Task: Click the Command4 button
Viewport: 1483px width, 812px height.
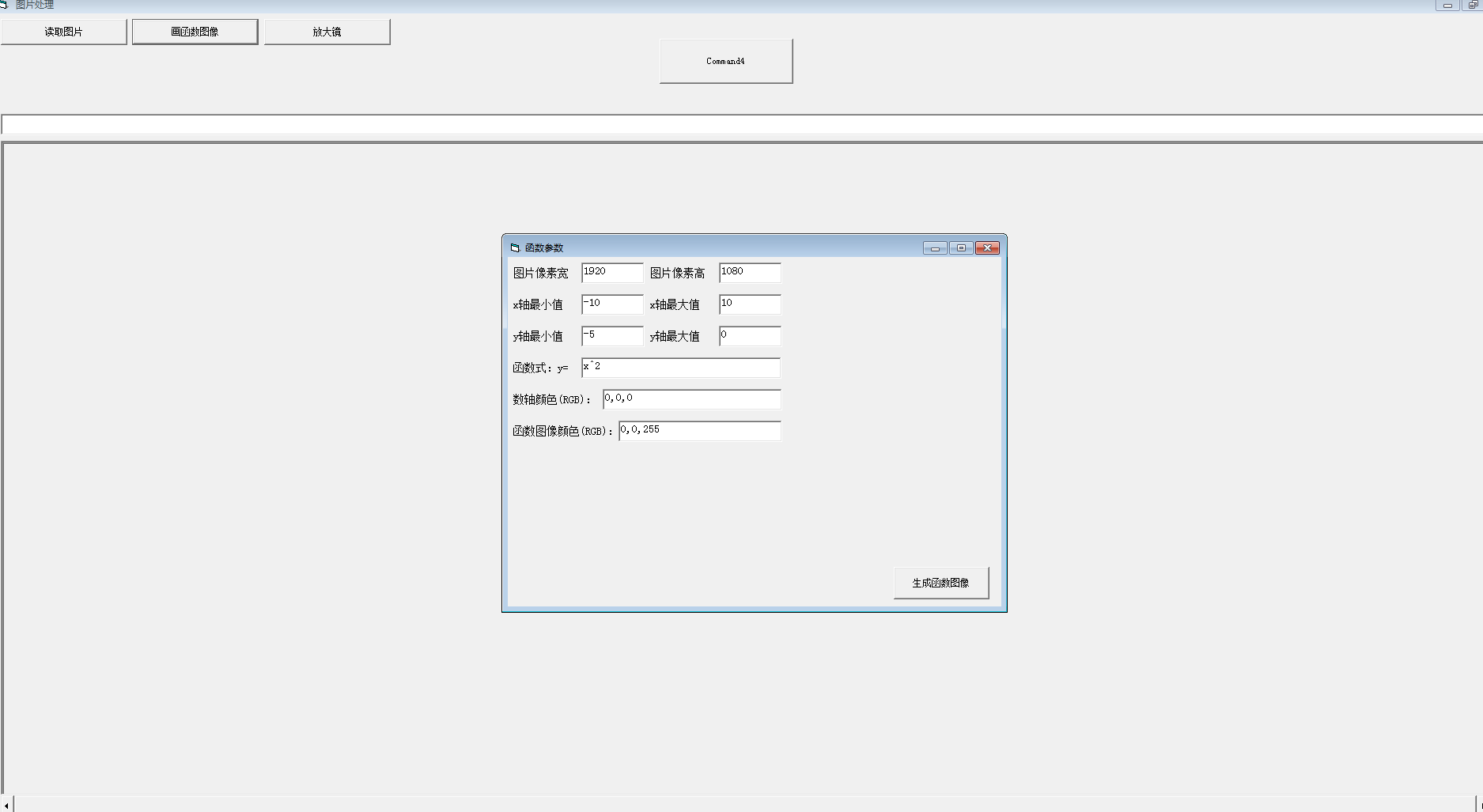Action: pyautogui.click(x=726, y=61)
